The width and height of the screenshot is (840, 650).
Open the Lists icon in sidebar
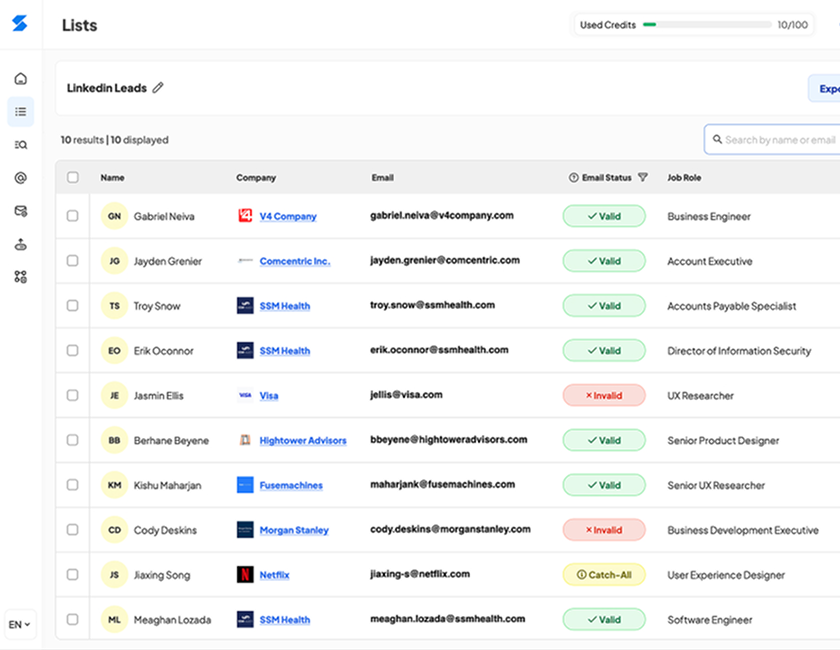(x=20, y=112)
